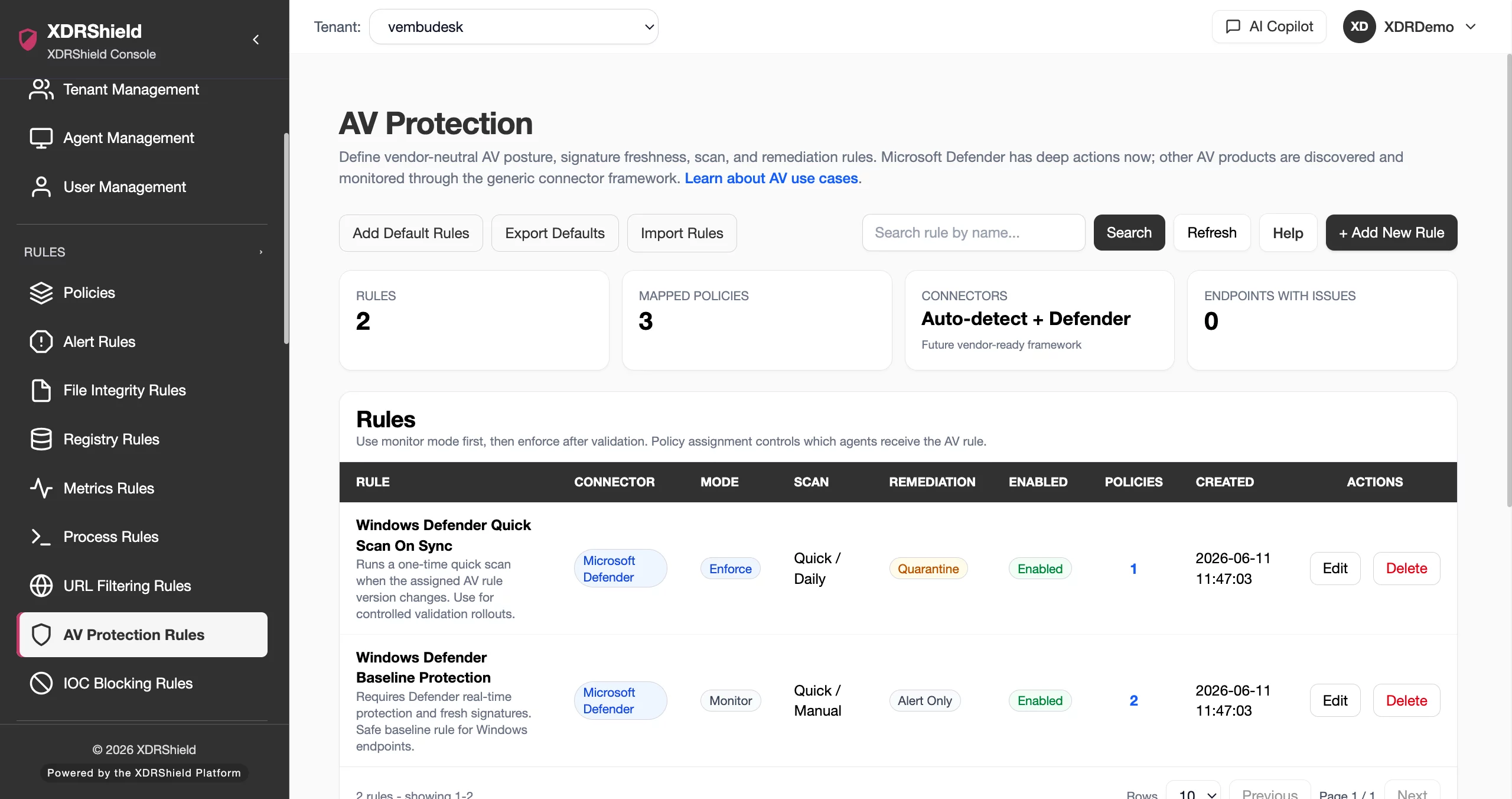Collapse the RULES section expander
The height and width of the screenshot is (799, 1512).
click(x=260, y=252)
